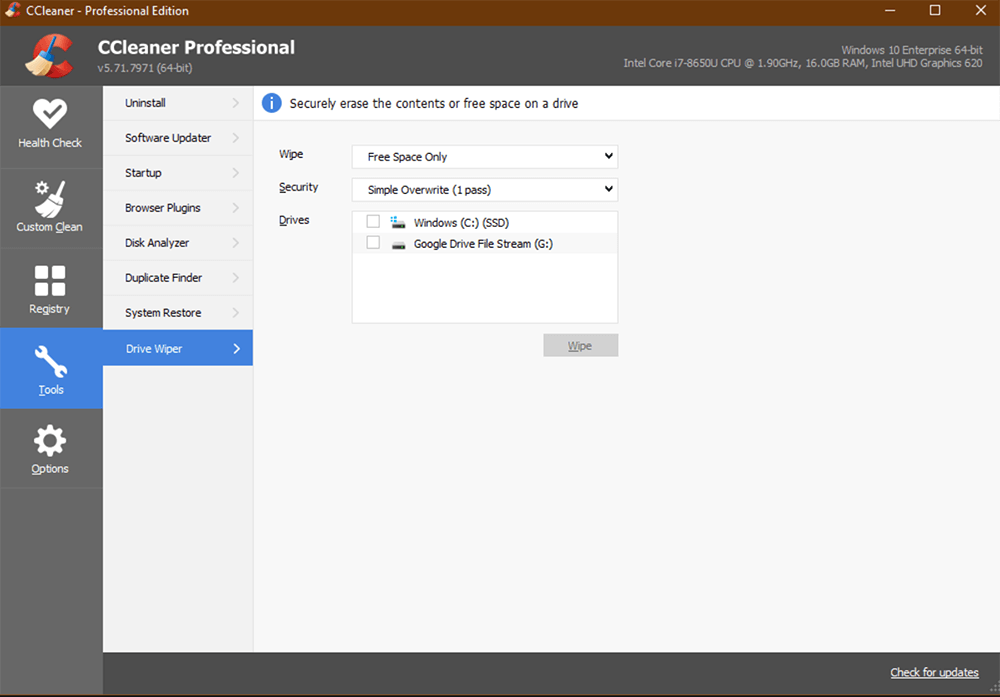Open the Disk Analyzer tool

tap(177, 242)
